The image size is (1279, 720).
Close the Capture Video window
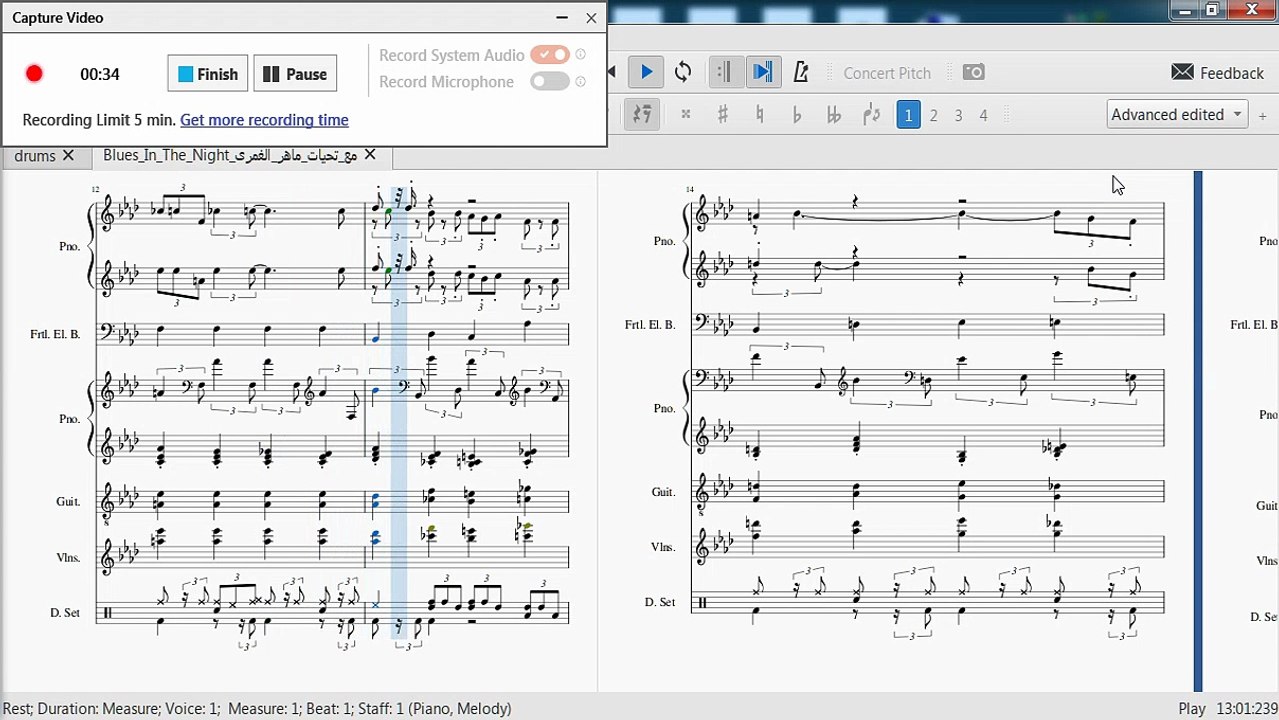click(591, 18)
